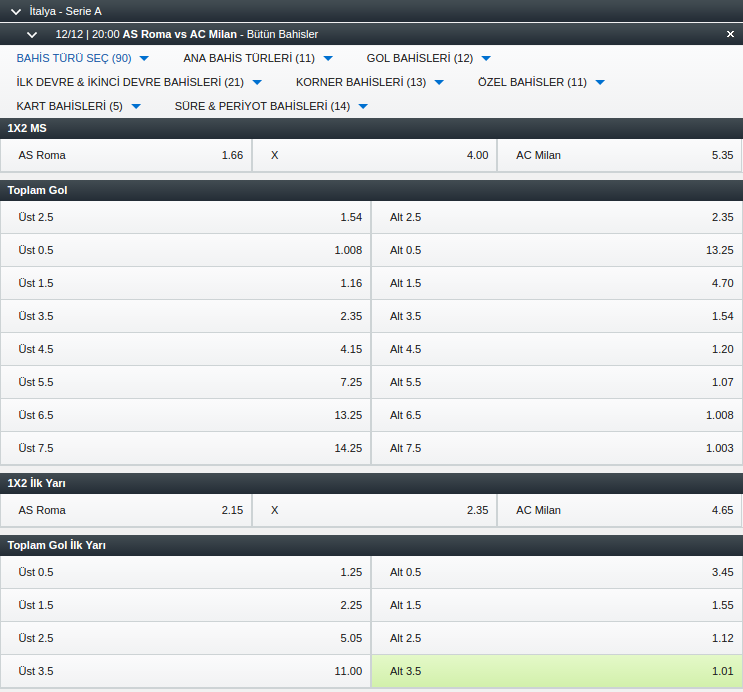Image resolution: width=743 pixels, height=692 pixels.
Task: Click the Toplam Gol İlk Yarı header
Action: (x=372, y=546)
